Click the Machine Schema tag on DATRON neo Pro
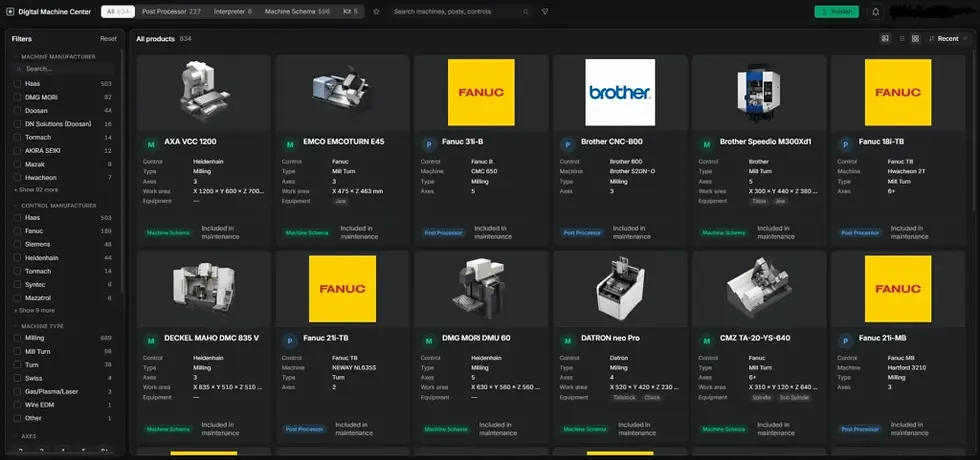 (x=584, y=429)
